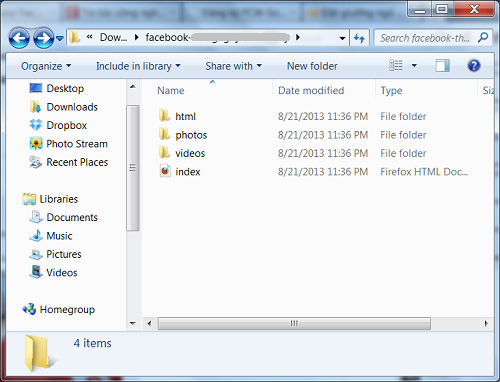Sort by Date modified column header
This screenshot has width=500, height=382.
(x=311, y=90)
